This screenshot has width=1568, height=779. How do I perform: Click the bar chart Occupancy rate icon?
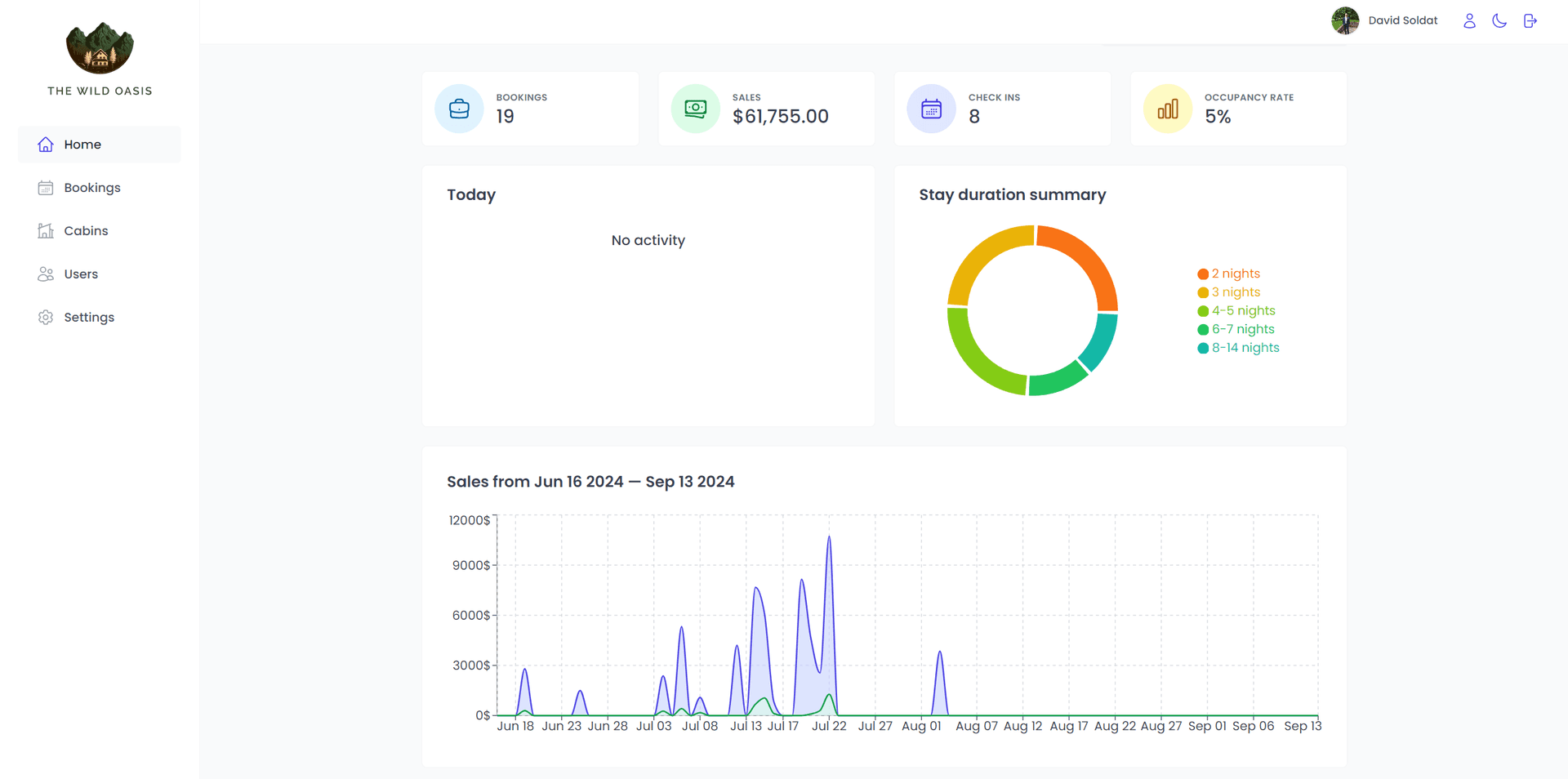(x=1167, y=109)
